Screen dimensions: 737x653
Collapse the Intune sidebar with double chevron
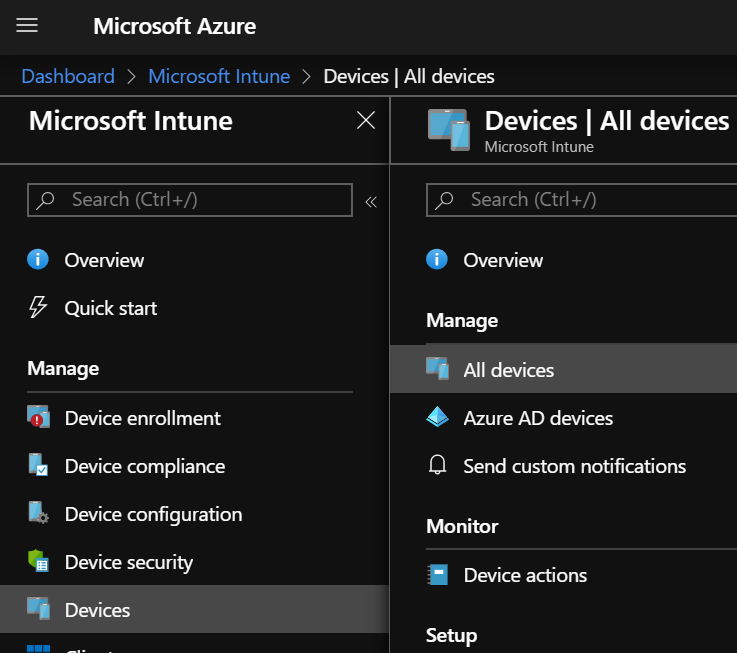(x=371, y=201)
